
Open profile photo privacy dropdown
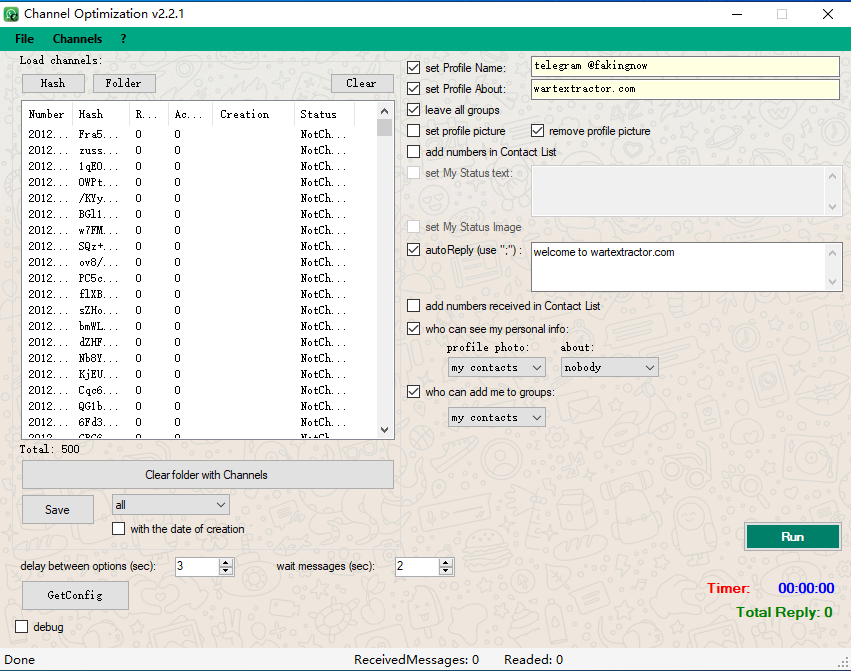point(496,367)
